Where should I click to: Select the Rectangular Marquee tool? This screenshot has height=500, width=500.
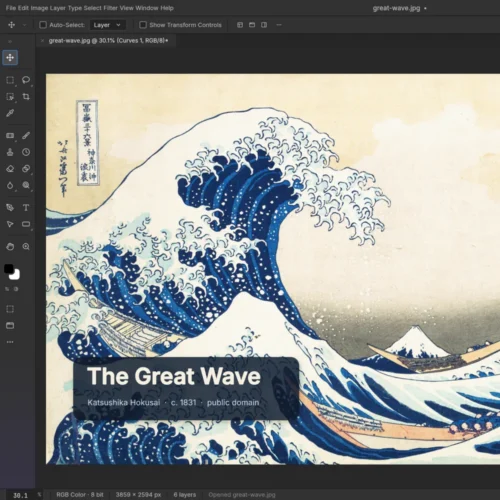coord(10,80)
